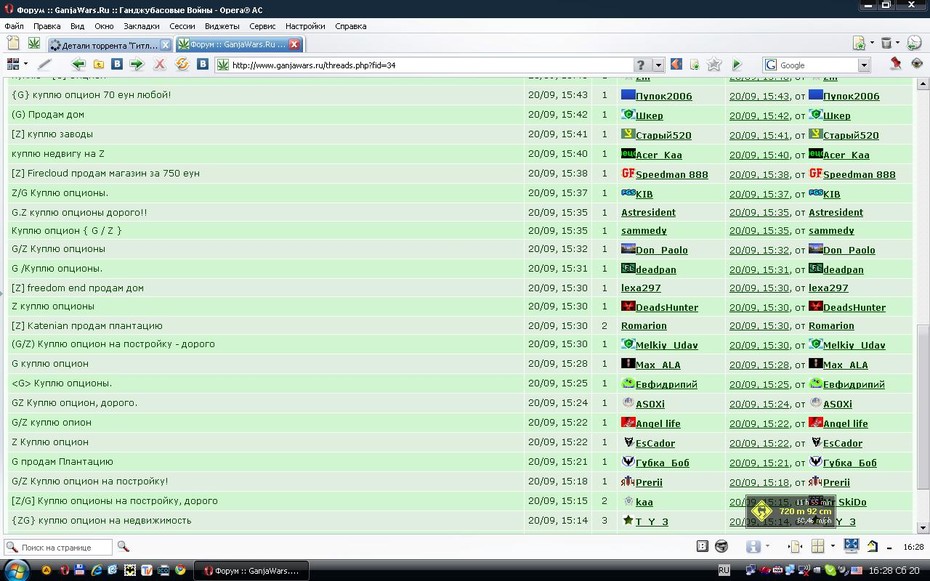The height and width of the screenshot is (581, 930).
Task: Close the Форум GanjaWars.Ru tab
Action: pos(294,44)
